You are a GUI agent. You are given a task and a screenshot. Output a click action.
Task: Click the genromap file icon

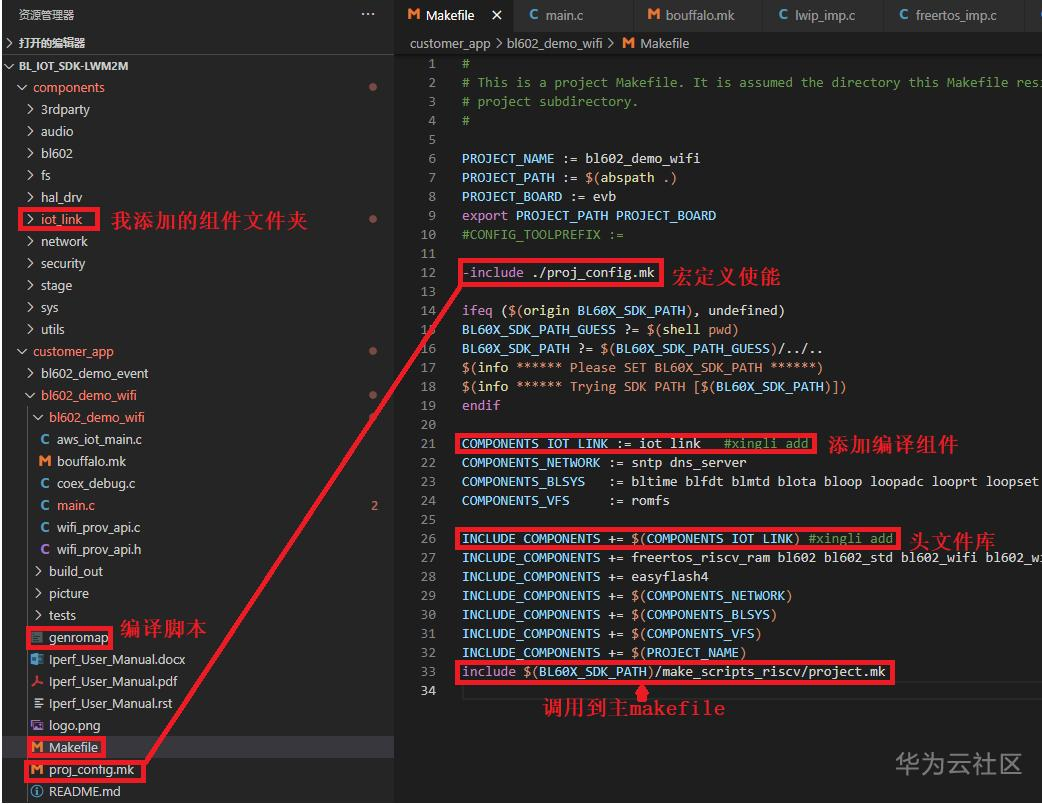pyautogui.click(x=37, y=637)
